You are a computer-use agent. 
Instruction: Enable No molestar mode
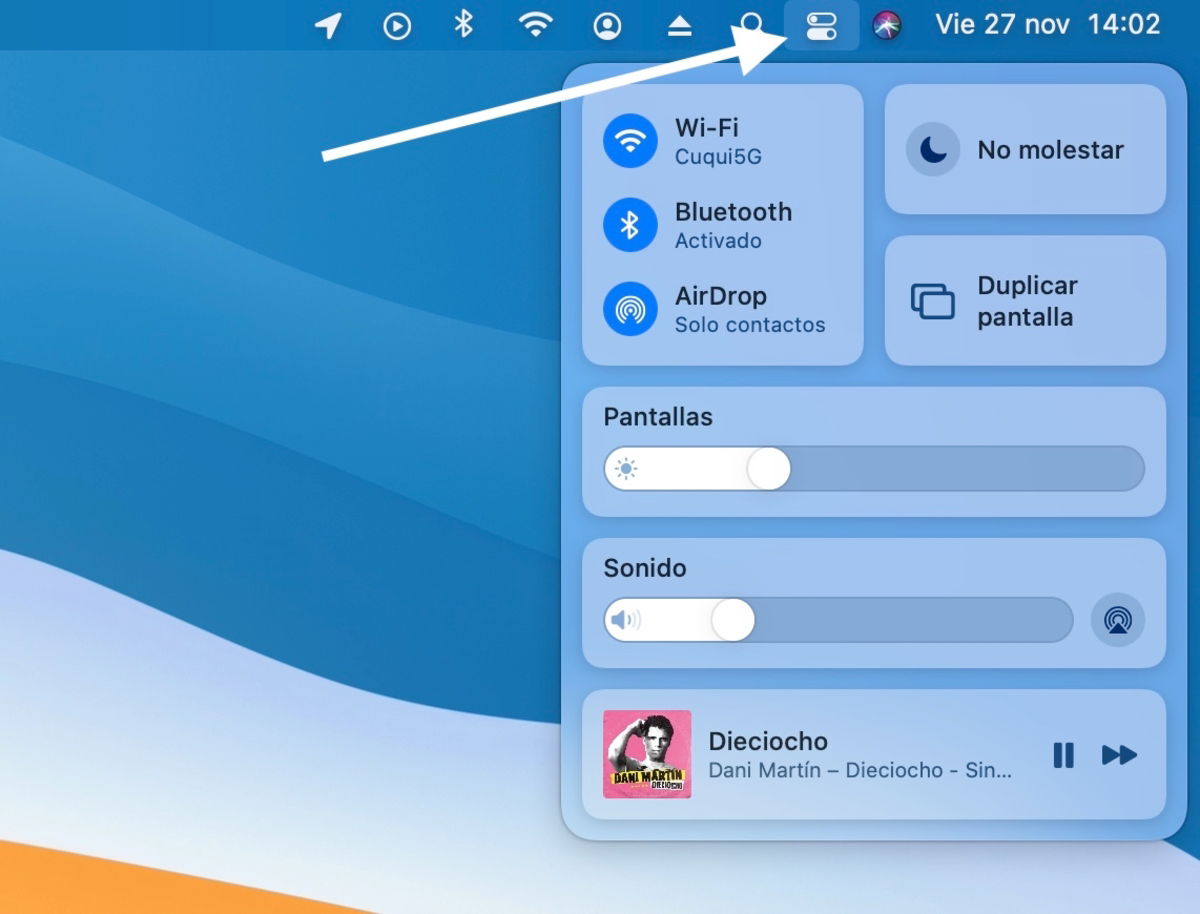933,149
